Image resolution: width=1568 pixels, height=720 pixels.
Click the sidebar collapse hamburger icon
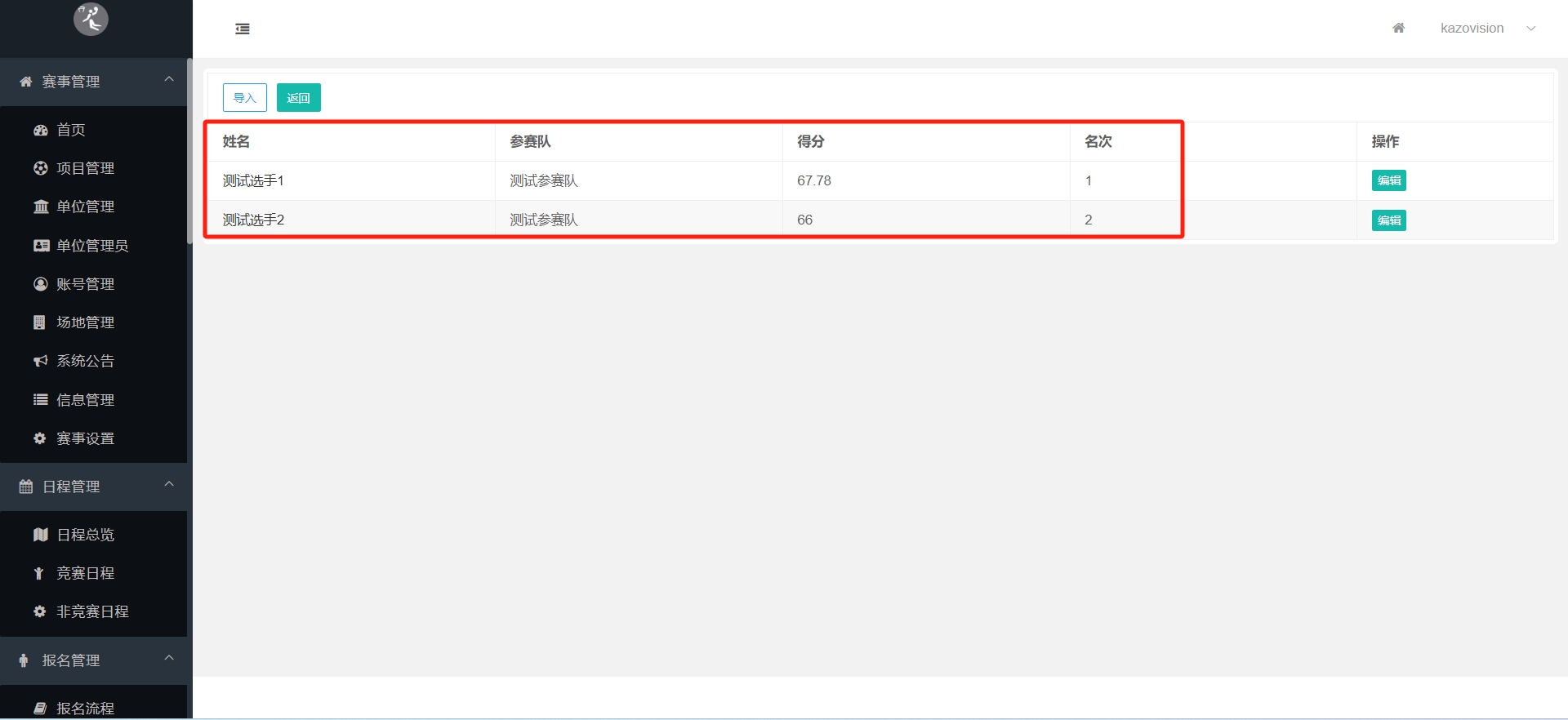point(243,29)
